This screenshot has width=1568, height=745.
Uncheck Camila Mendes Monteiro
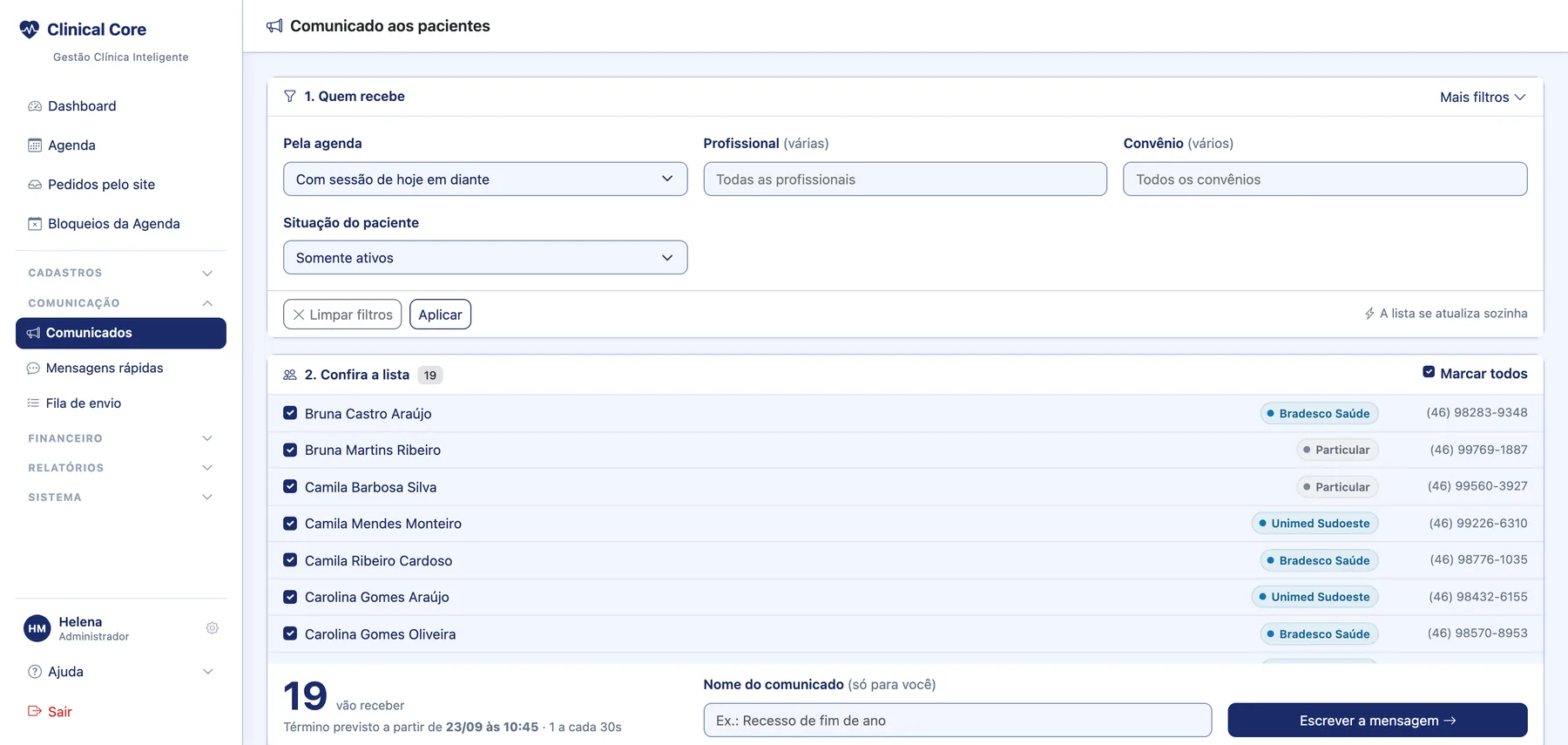290,524
